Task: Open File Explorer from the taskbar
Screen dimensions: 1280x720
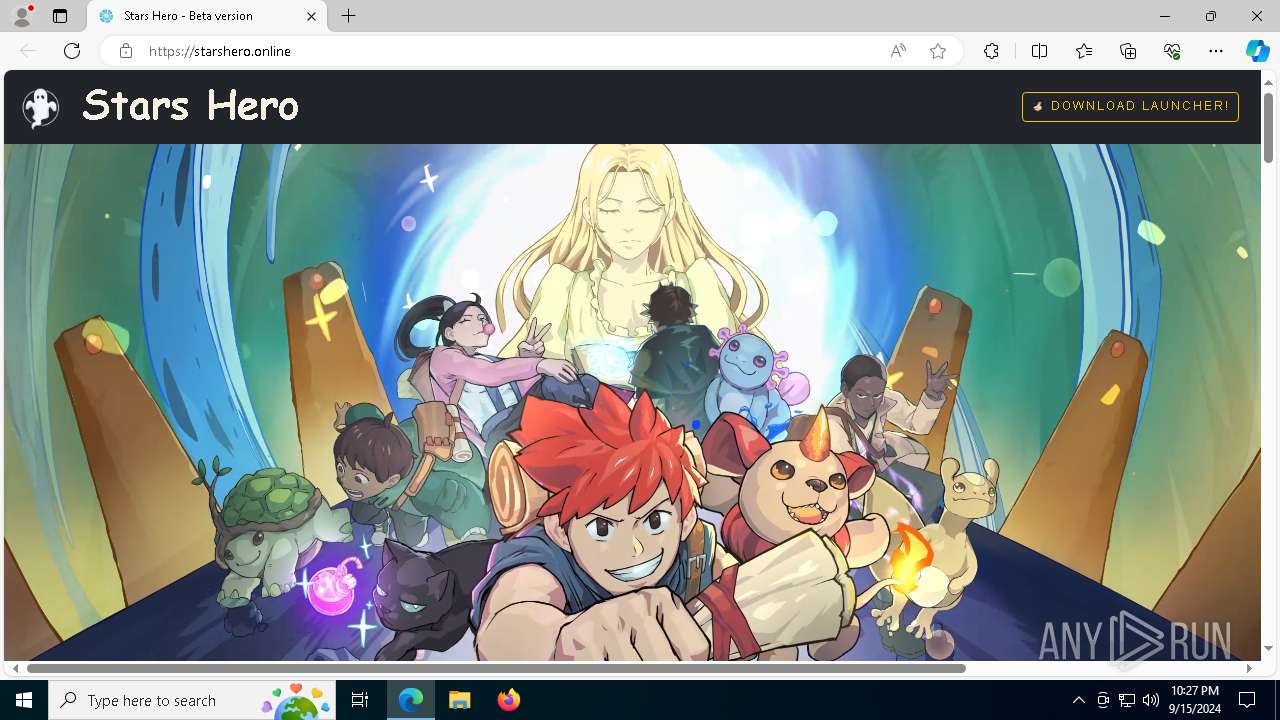Action: 459,700
